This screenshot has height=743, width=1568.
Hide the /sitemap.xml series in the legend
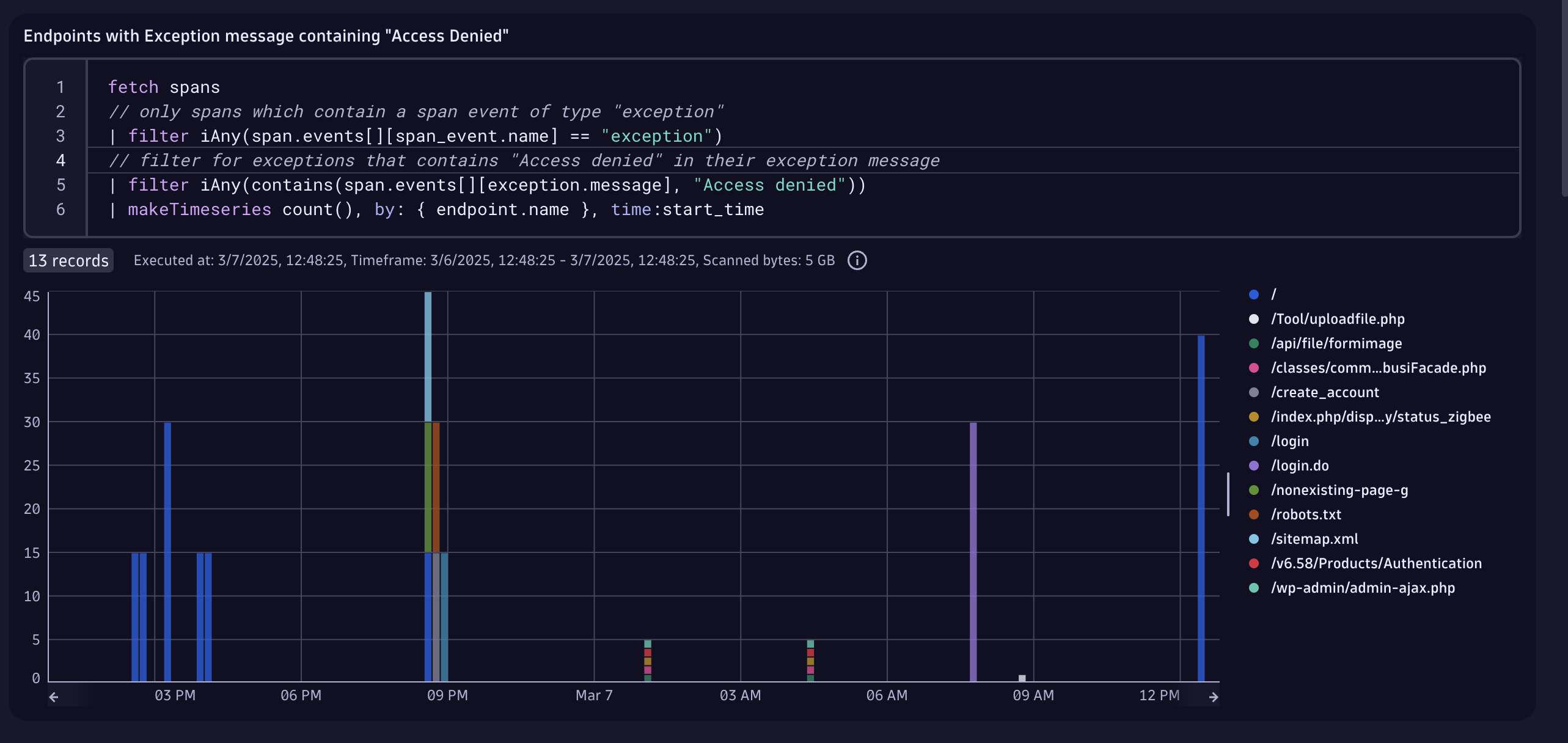1314,538
